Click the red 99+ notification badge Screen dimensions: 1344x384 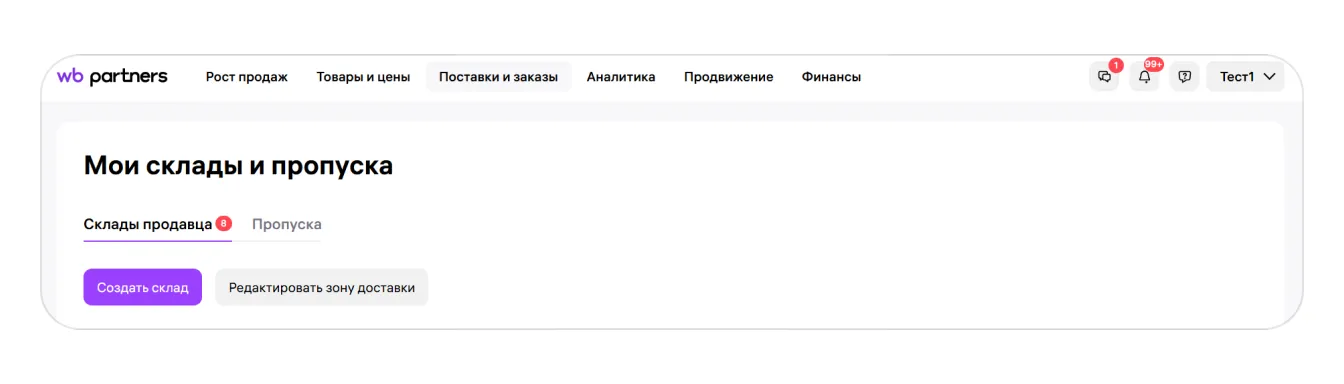[1153, 64]
